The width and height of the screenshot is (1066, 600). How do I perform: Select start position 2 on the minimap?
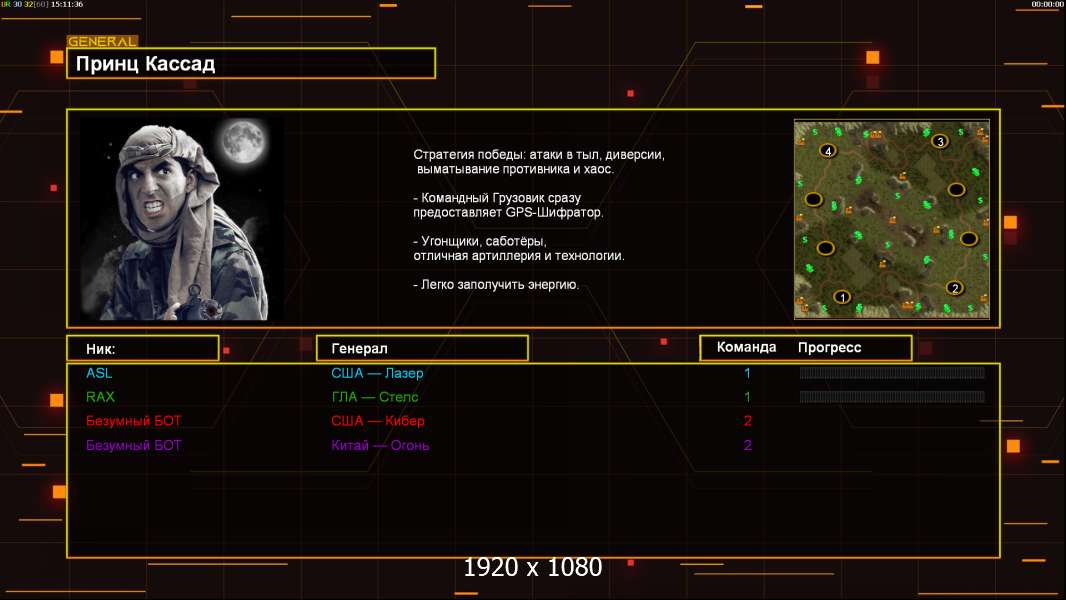[x=954, y=288]
